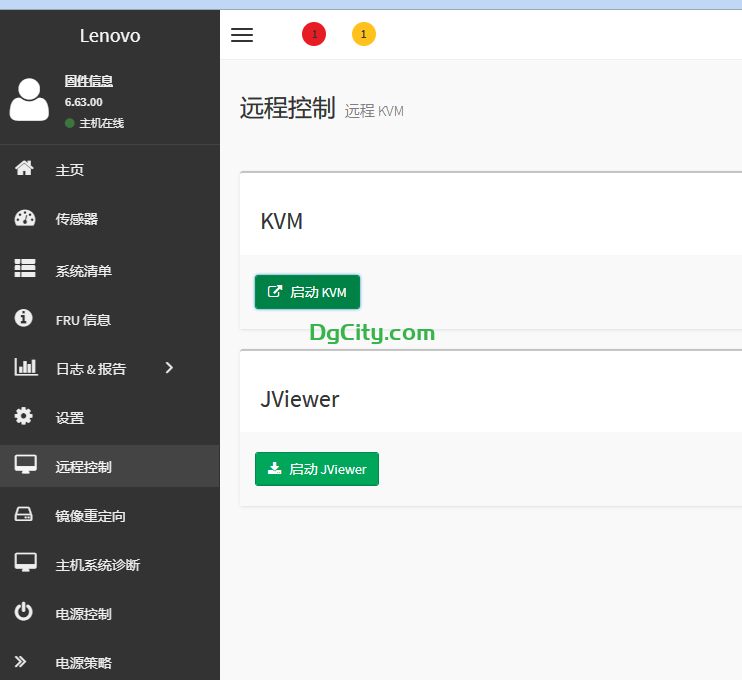
Task: Go to 主机系统诊断 menu item
Action: coord(98,565)
